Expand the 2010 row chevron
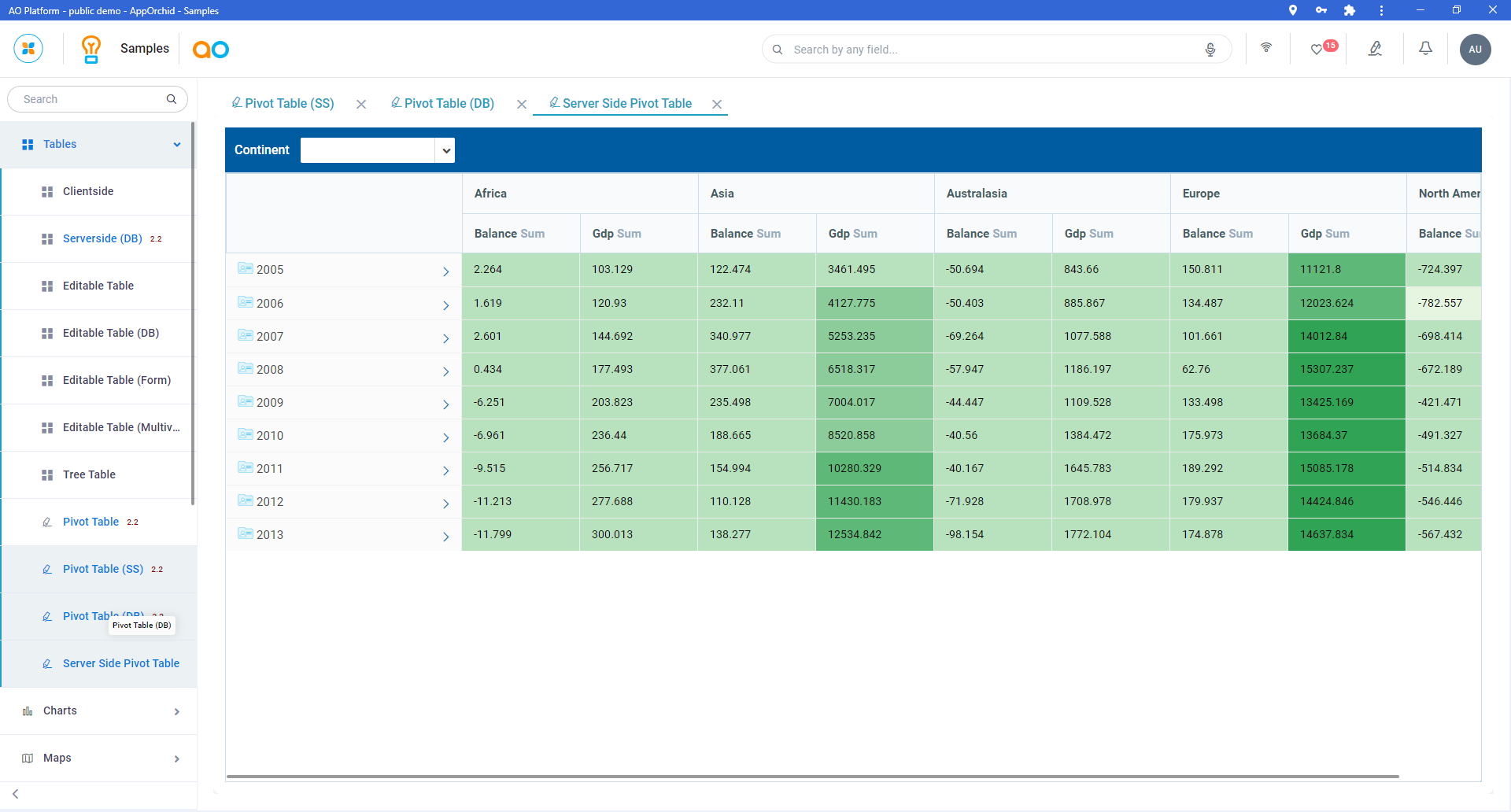Image resolution: width=1511 pixels, height=812 pixels. tap(445, 437)
